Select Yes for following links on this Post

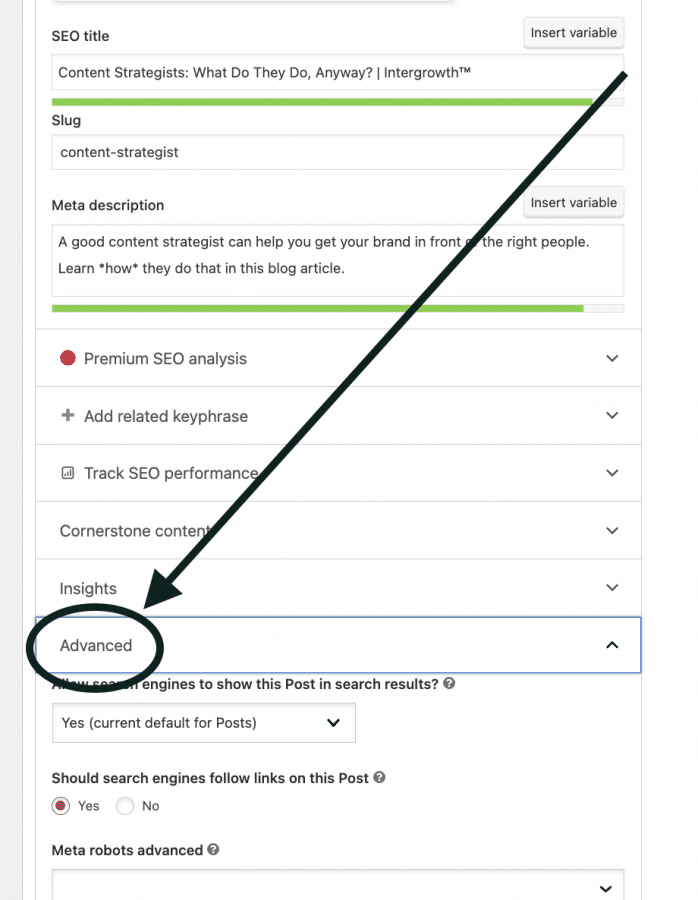point(59,806)
